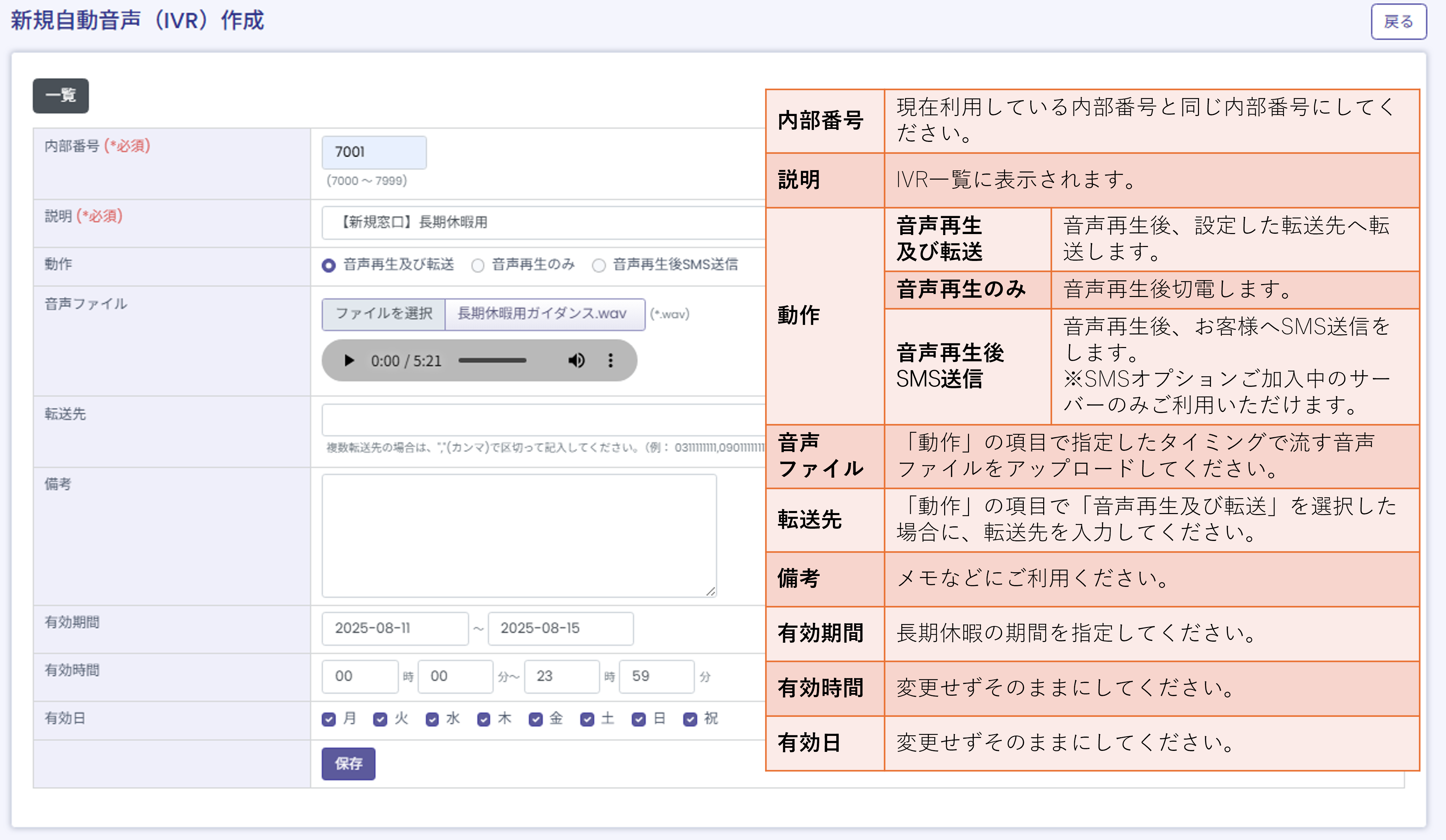Uncheck the 月 (Monday) checkbox

[329, 720]
